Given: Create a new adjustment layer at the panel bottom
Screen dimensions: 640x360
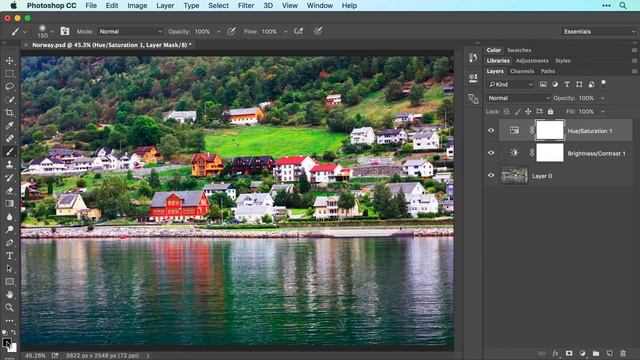Looking at the screenshot, I should click(582, 353).
